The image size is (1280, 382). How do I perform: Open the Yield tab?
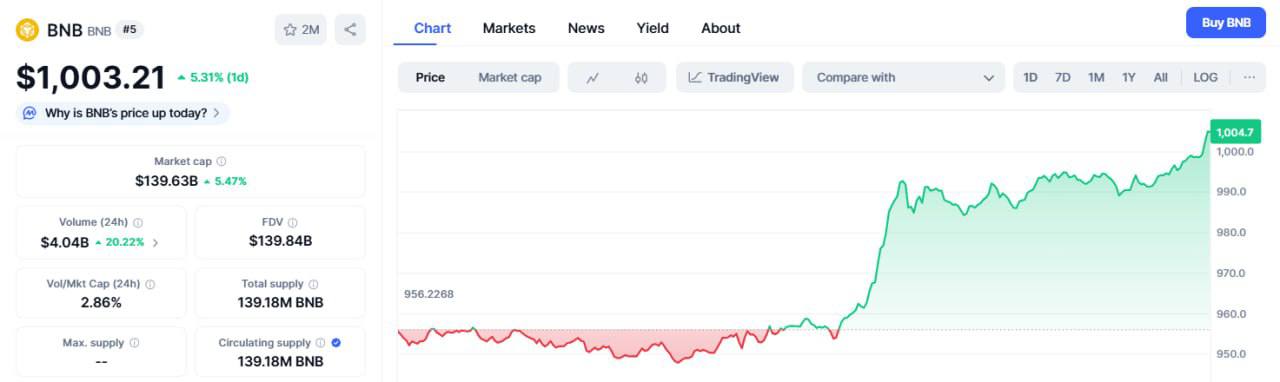click(653, 28)
